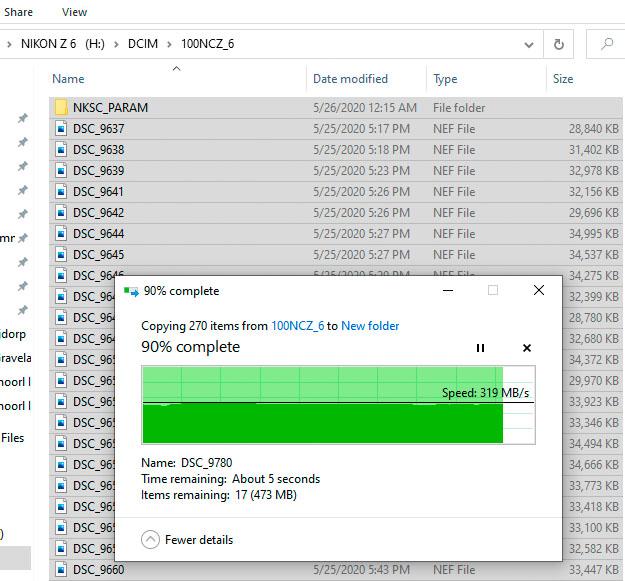Pause the copy operation

coord(480,348)
